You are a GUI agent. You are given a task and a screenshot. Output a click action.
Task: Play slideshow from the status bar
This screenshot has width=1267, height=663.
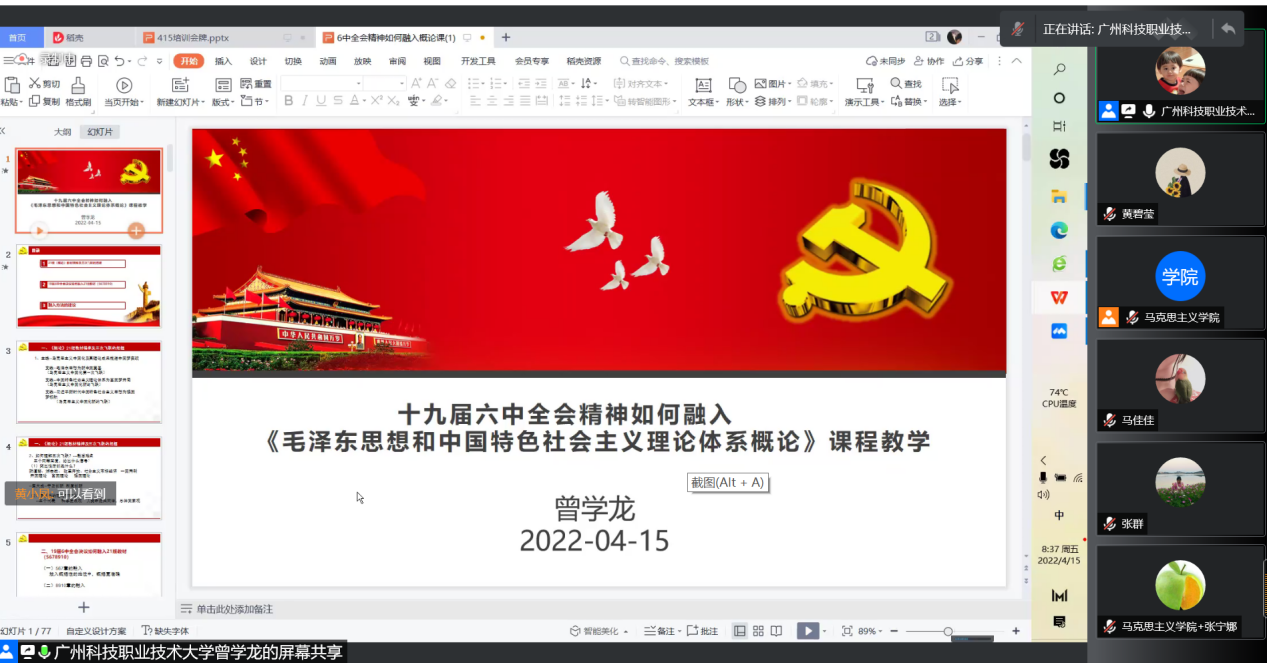[x=807, y=631]
